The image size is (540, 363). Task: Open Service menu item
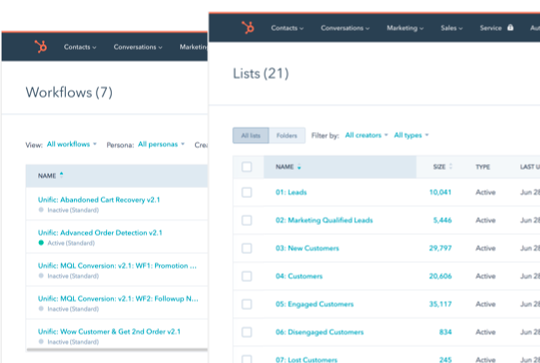coord(491,28)
